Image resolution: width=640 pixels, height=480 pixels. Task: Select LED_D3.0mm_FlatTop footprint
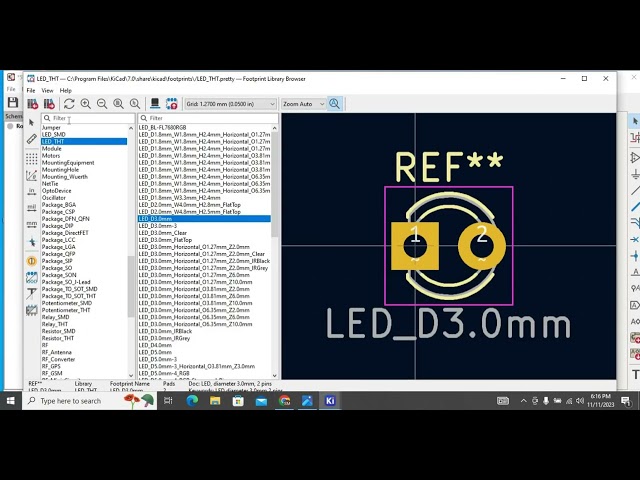coord(165,240)
